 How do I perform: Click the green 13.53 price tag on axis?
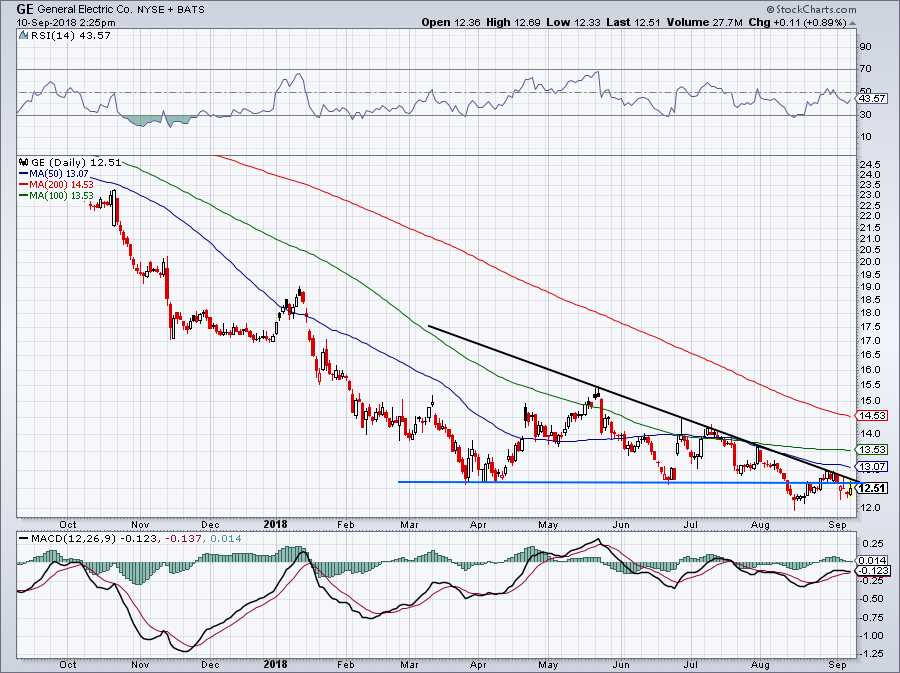click(873, 449)
